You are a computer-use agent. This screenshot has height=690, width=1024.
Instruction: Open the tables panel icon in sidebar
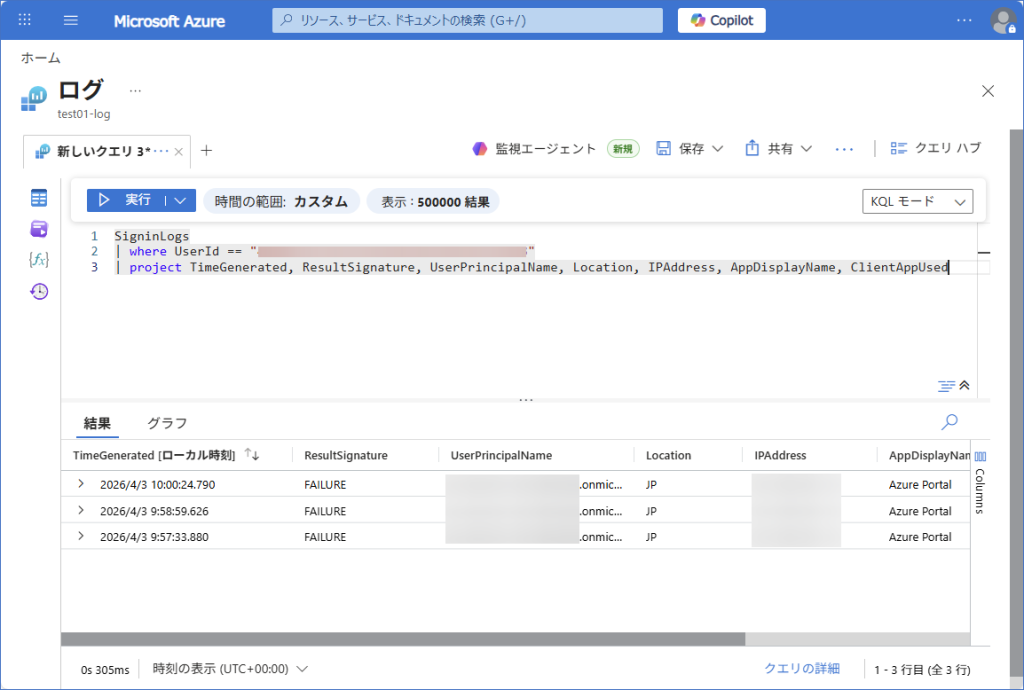pos(39,198)
